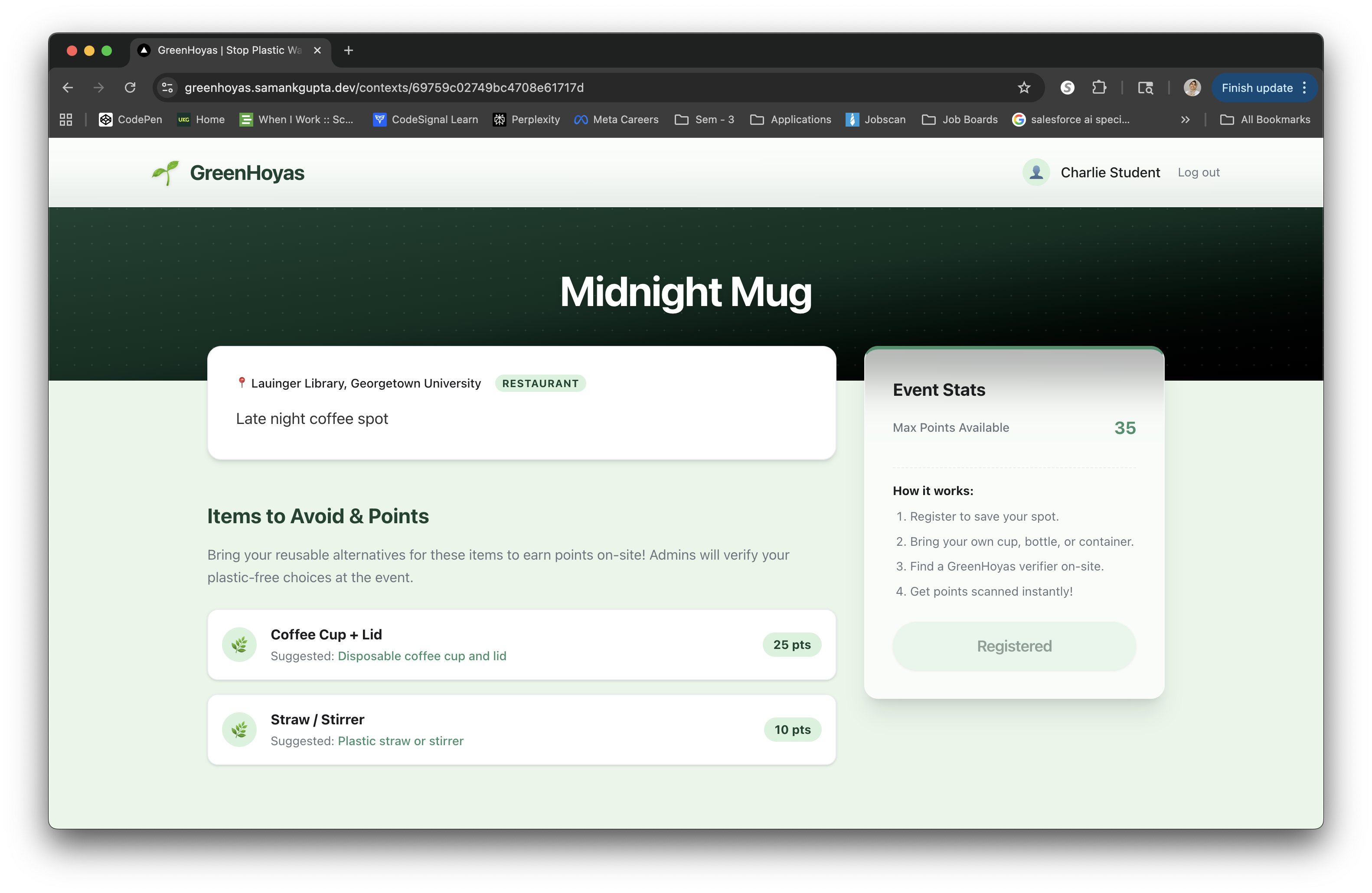
Task: Click the GreenHoyas sprout logo
Action: point(166,173)
